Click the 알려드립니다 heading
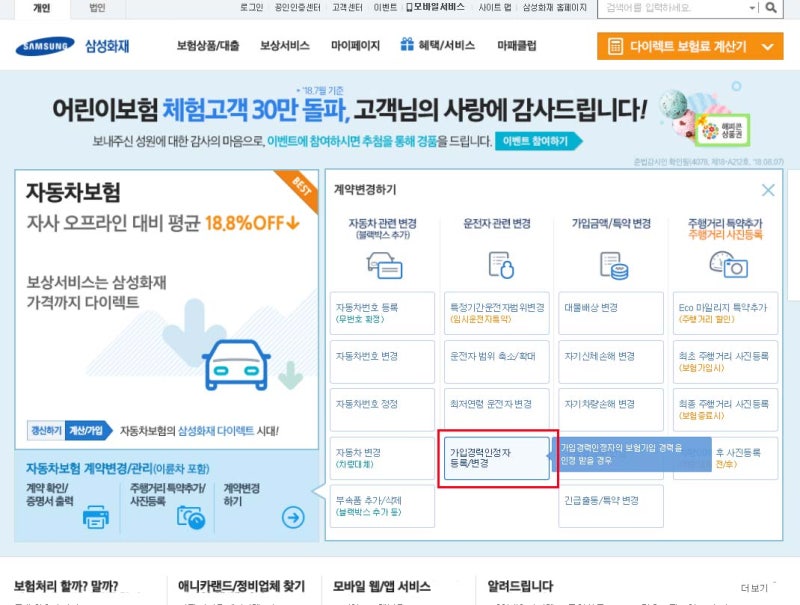The height and width of the screenshot is (605, 800). (520, 586)
